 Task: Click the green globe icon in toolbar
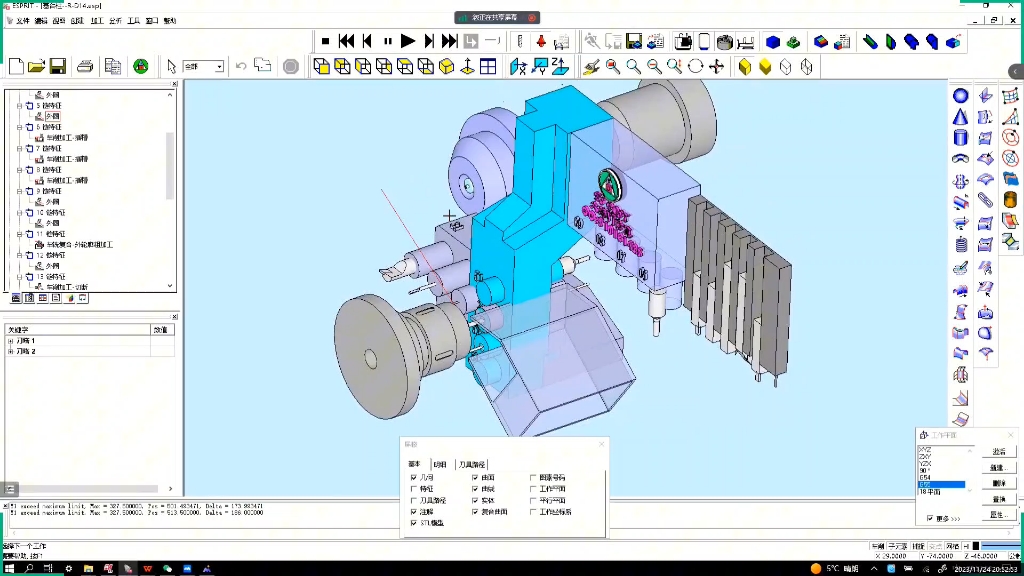(140, 66)
